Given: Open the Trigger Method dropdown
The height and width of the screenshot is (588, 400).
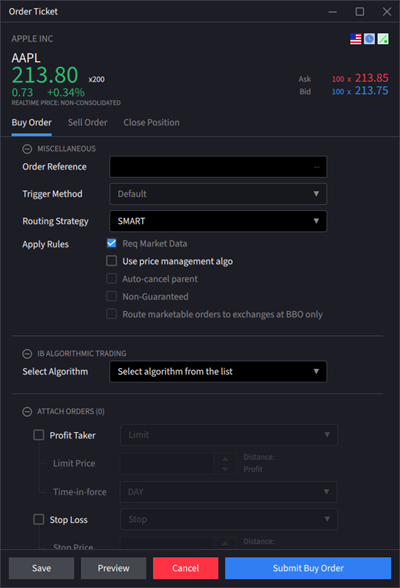Looking at the screenshot, I should pyautogui.click(x=218, y=194).
